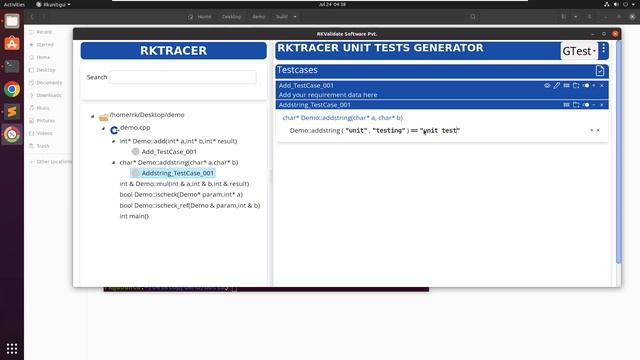Launch Google Chrome from the dock
640x360 pixels.
tap(12, 89)
